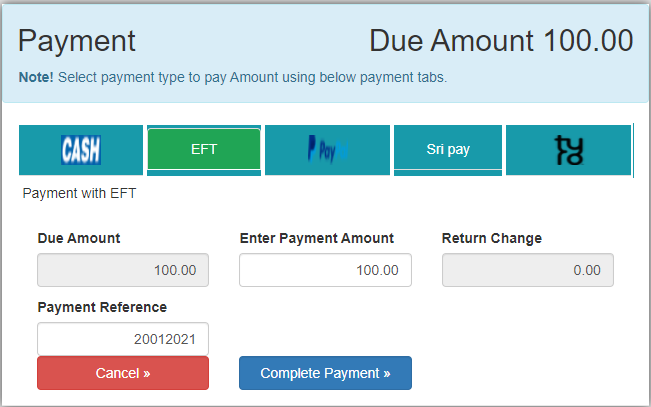The width and height of the screenshot is (651, 407).
Task: Switch to the EFT payment tab
Action: (204, 149)
